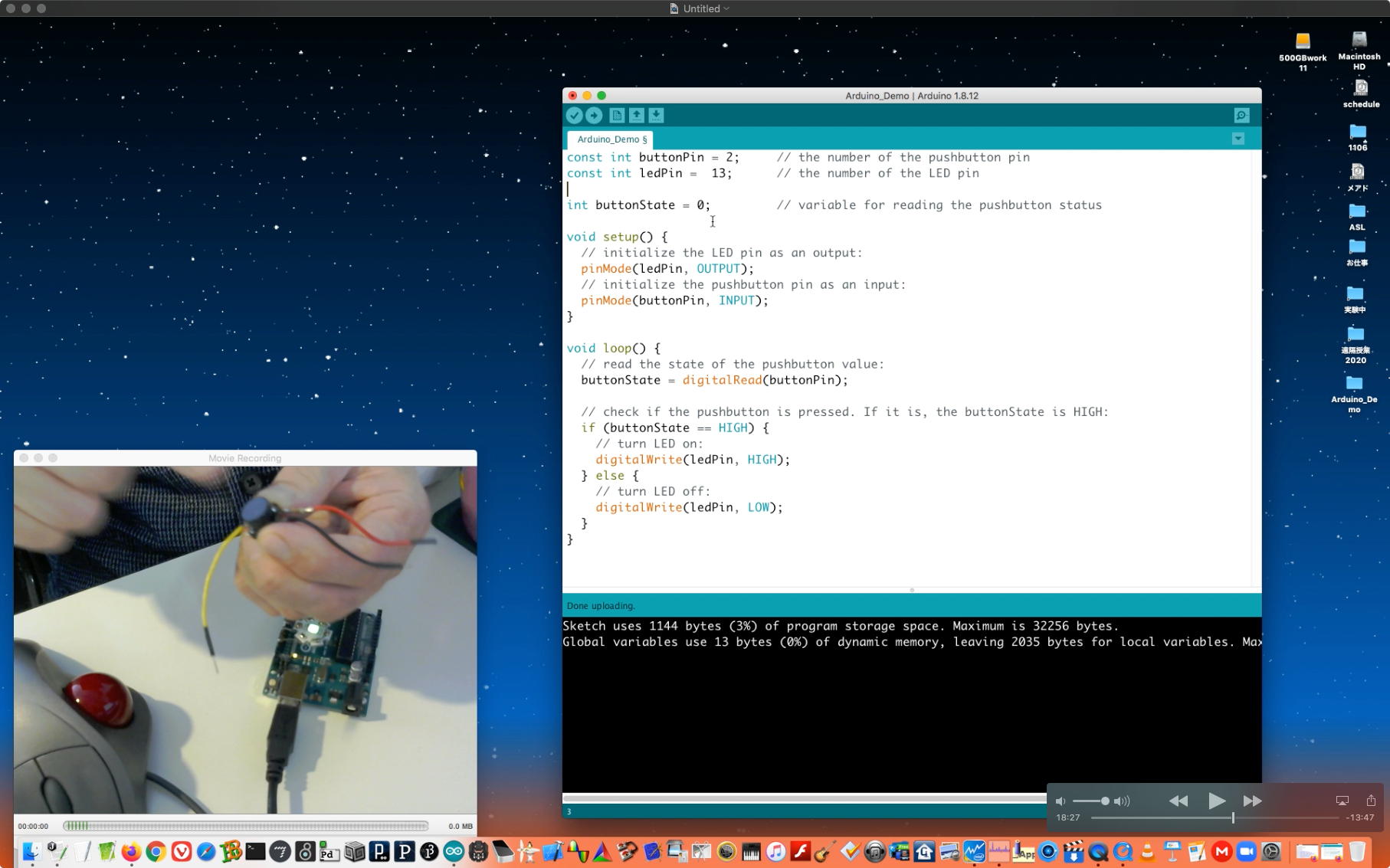Seek using the video timeline playhead

1233,818
